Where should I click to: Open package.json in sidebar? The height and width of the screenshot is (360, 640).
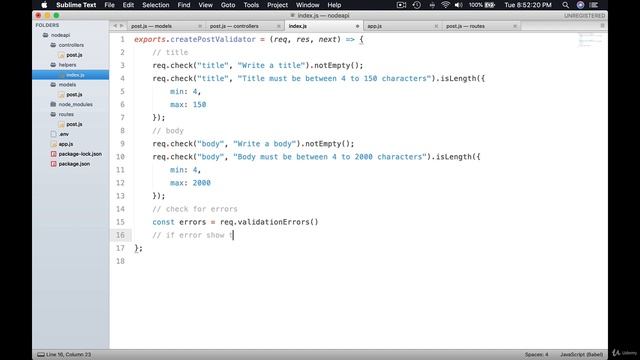coord(74,164)
